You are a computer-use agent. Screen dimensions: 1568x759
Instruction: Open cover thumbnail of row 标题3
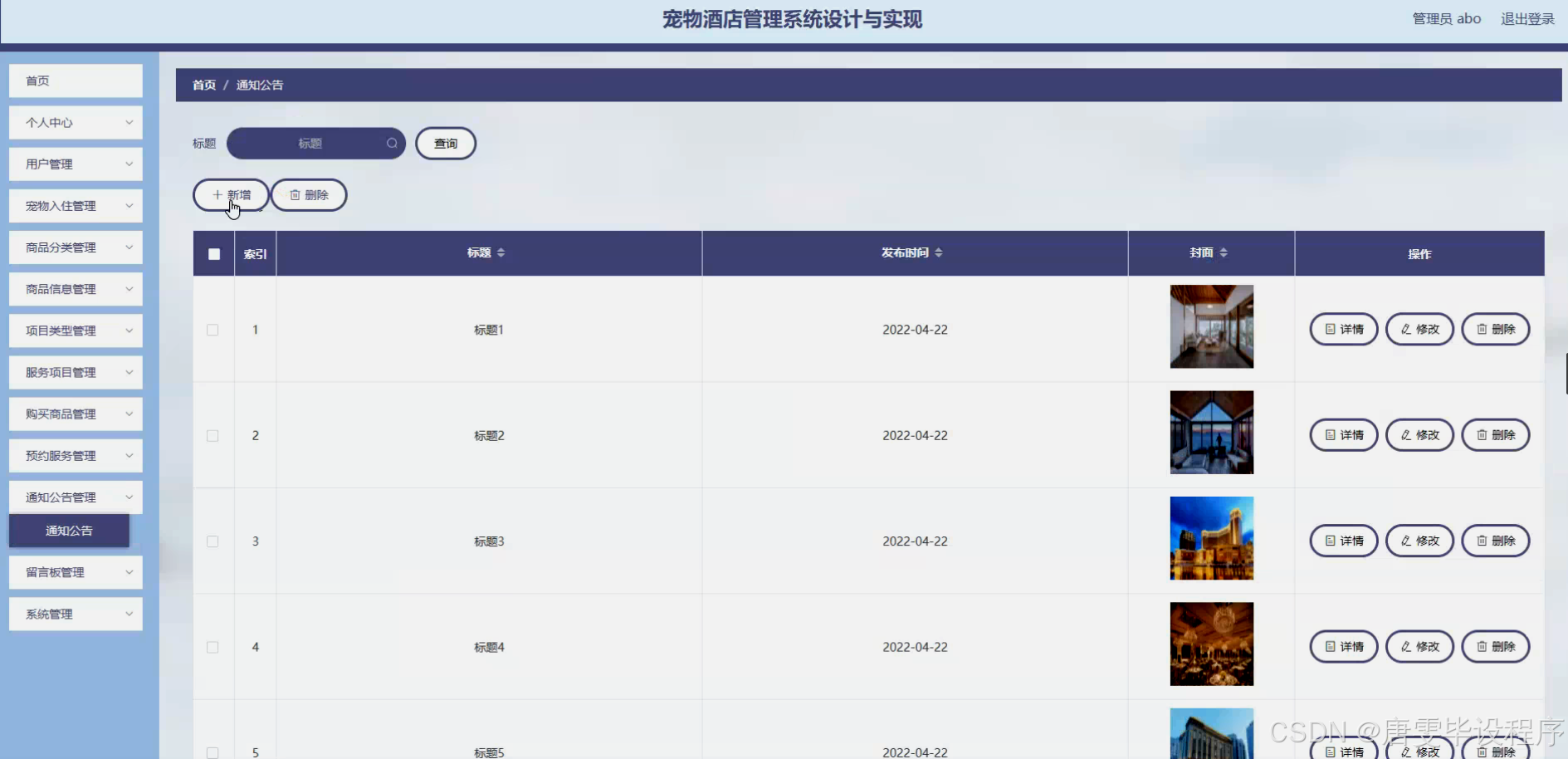pyautogui.click(x=1212, y=538)
